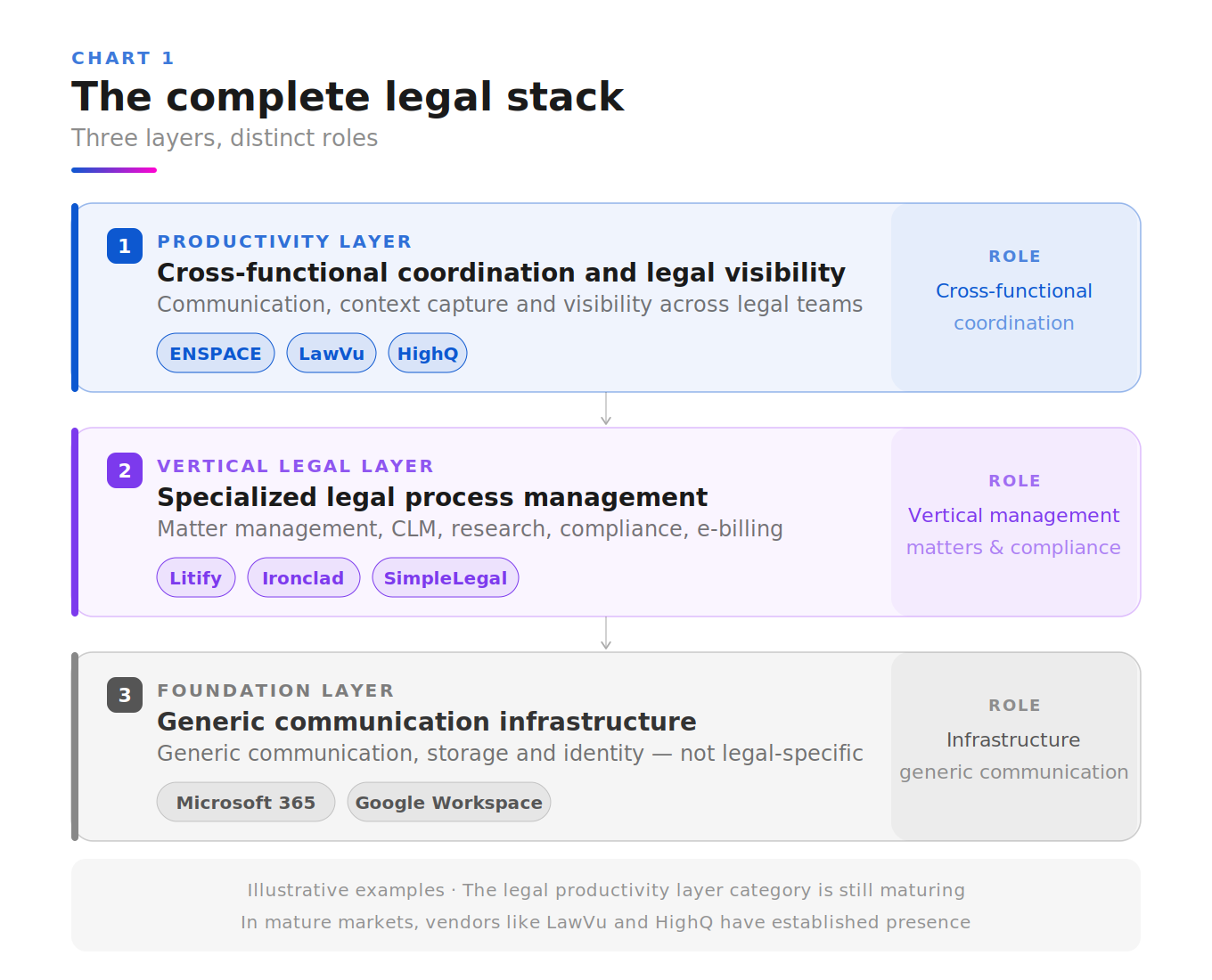Screen dimensions: 1212x980
Task: Click the 'Specialized legal process management' heading
Action: [x=432, y=497]
